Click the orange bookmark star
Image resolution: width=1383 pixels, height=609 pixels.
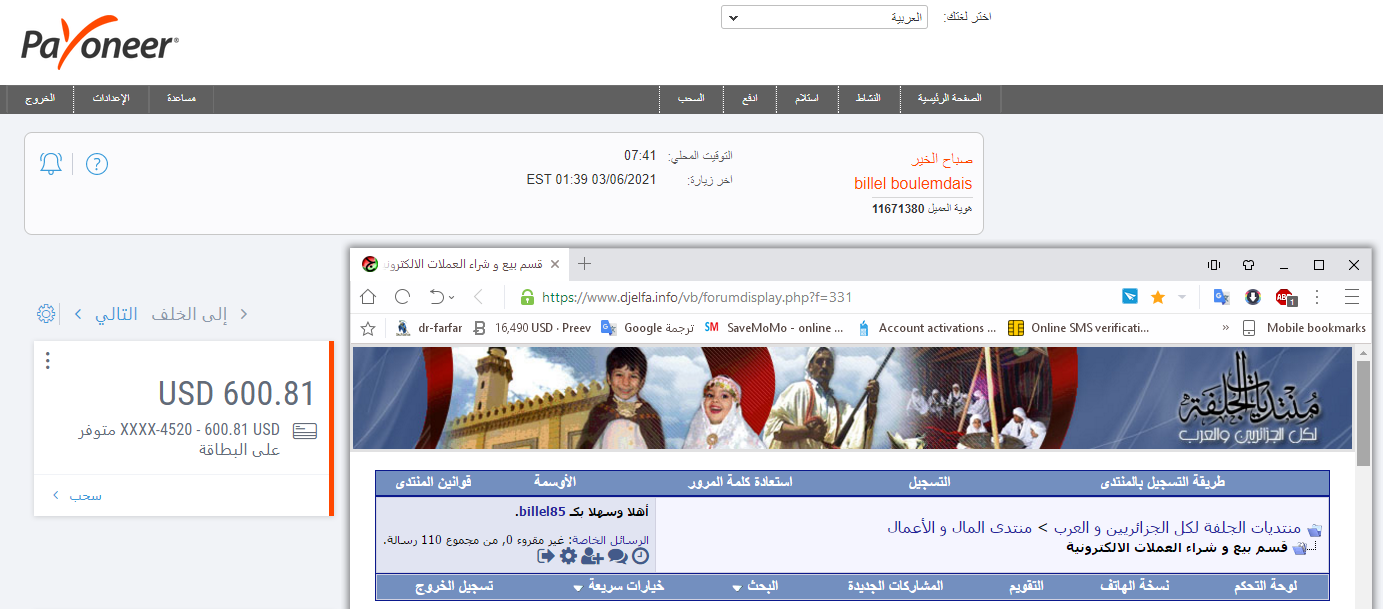(x=1158, y=297)
